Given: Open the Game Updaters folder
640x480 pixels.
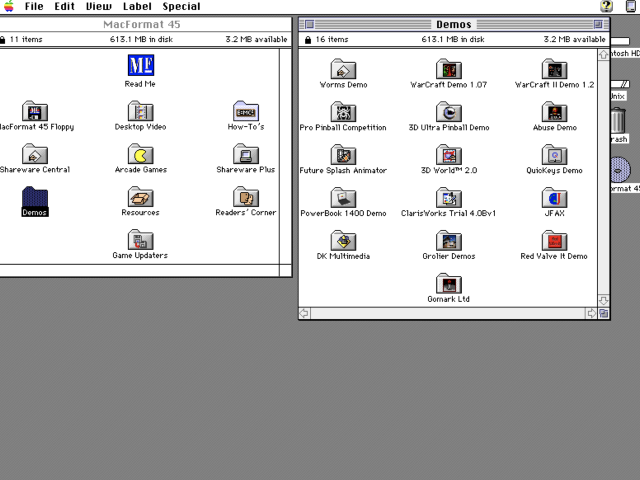Looking at the screenshot, I should coord(140,240).
